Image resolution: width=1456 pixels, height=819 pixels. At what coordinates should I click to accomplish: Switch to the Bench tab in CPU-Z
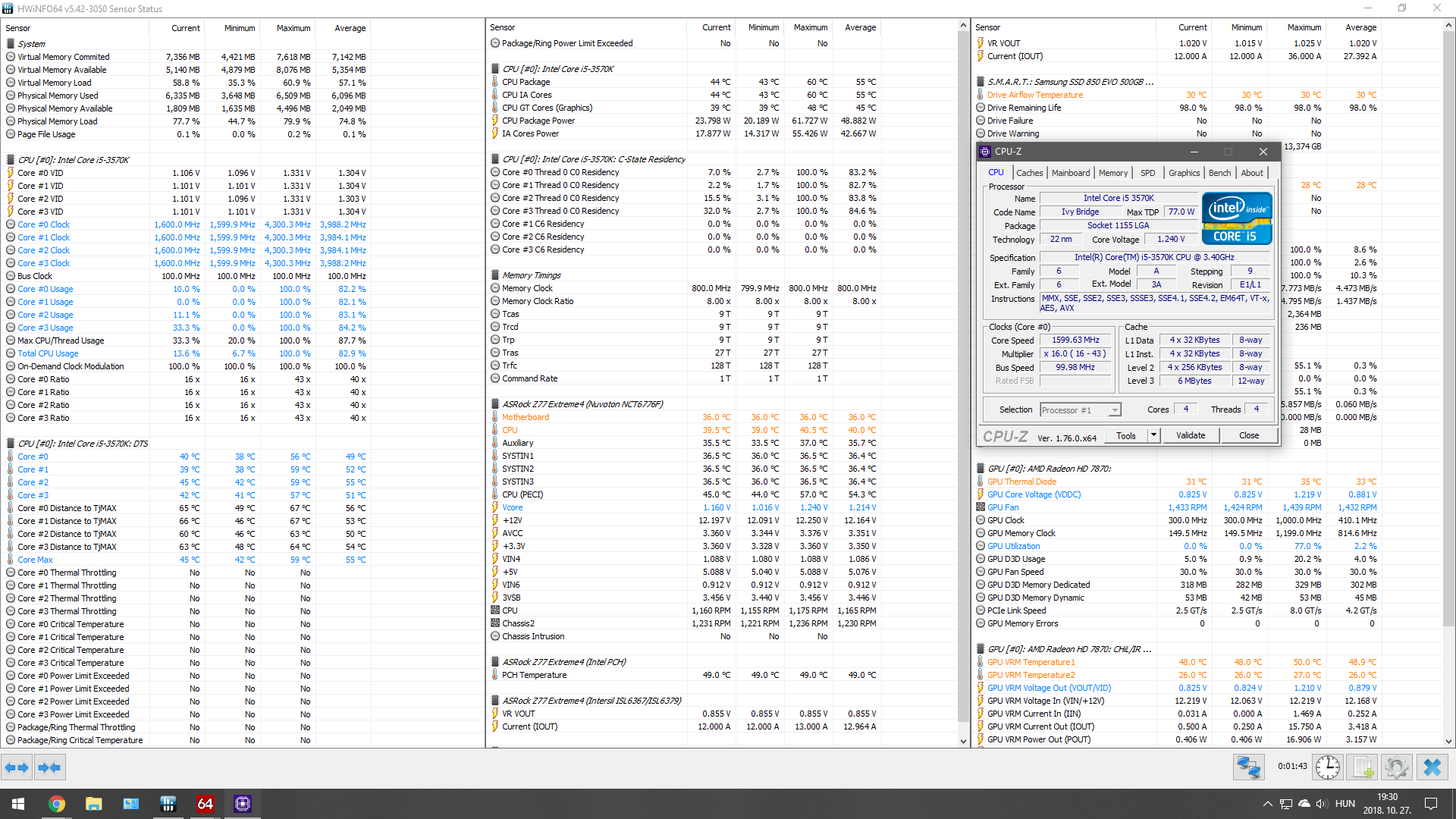(x=1219, y=173)
